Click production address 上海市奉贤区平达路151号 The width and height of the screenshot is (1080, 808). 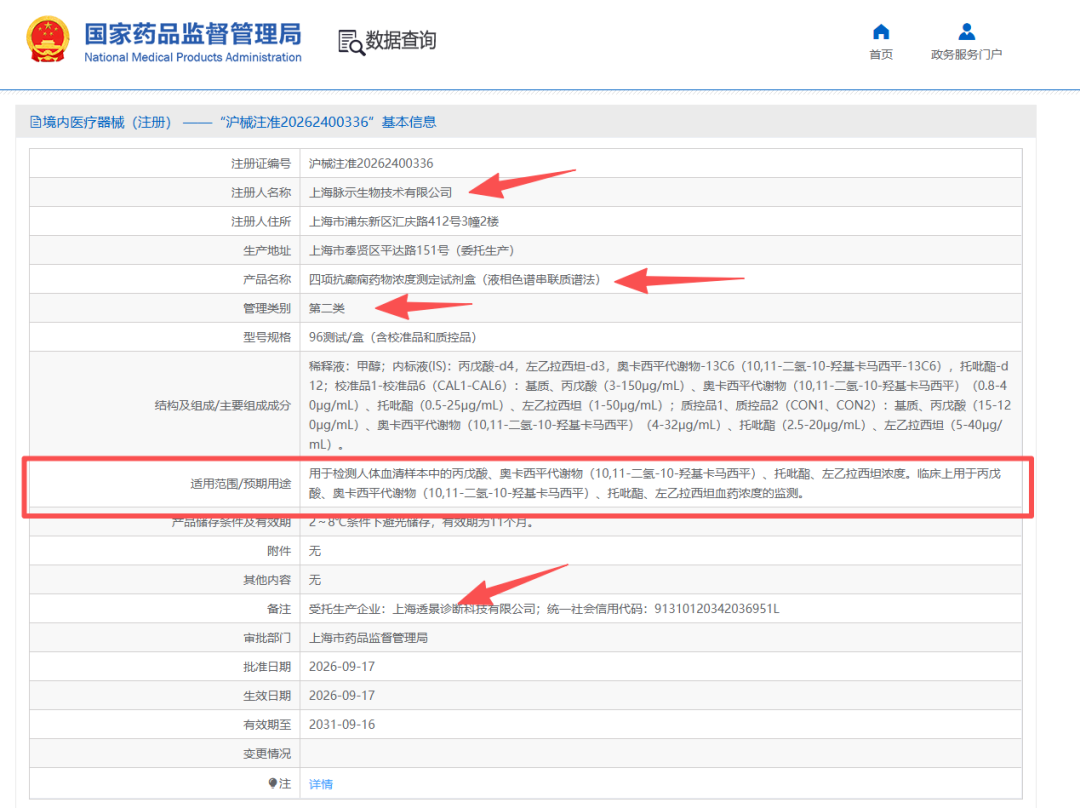click(x=411, y=250)
